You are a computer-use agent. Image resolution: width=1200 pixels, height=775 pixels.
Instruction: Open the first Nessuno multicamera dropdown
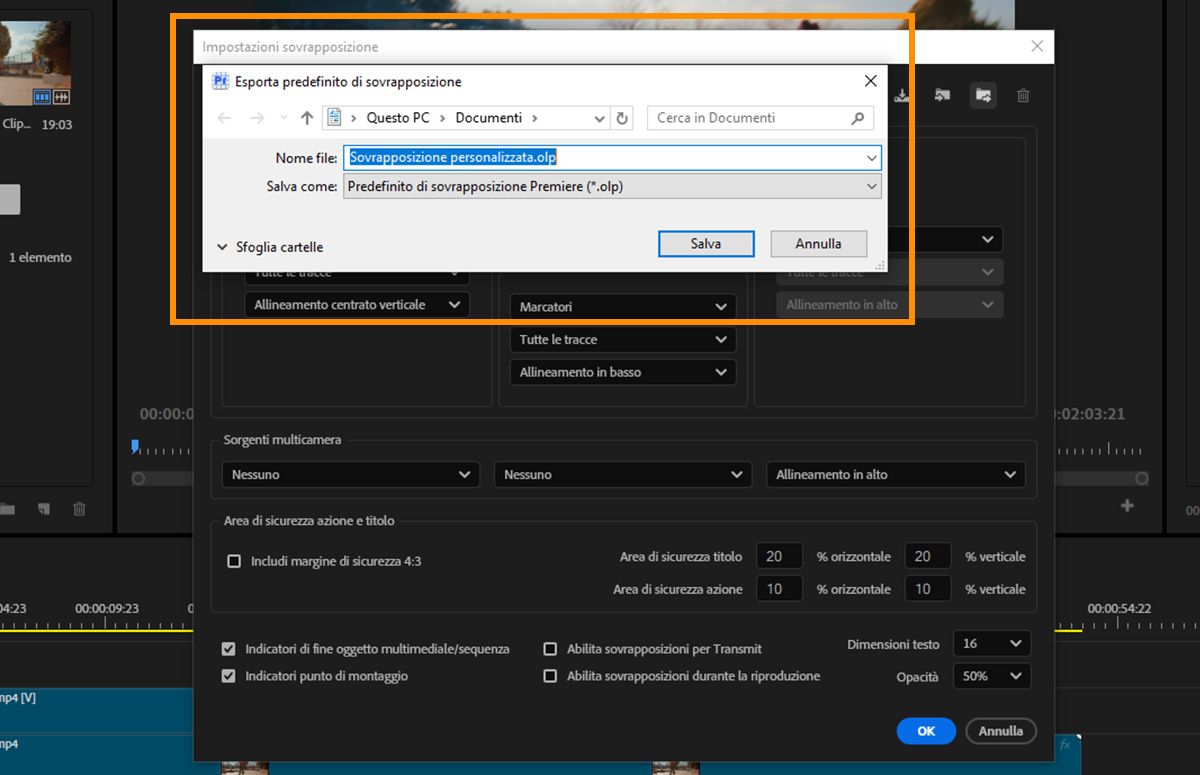(x=350, y=475)
